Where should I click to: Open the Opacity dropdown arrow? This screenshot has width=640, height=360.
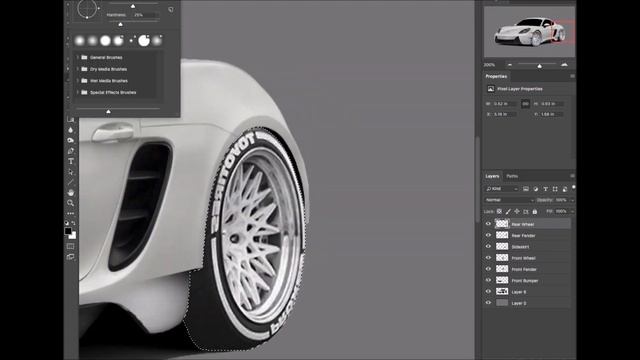(x=572, y=200)
